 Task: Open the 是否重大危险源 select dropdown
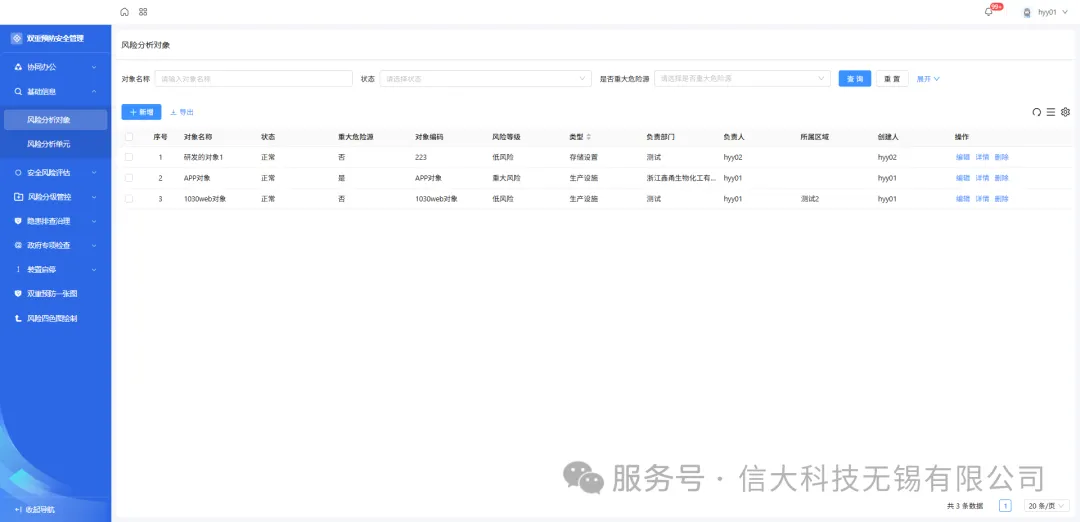coord(742,79)
